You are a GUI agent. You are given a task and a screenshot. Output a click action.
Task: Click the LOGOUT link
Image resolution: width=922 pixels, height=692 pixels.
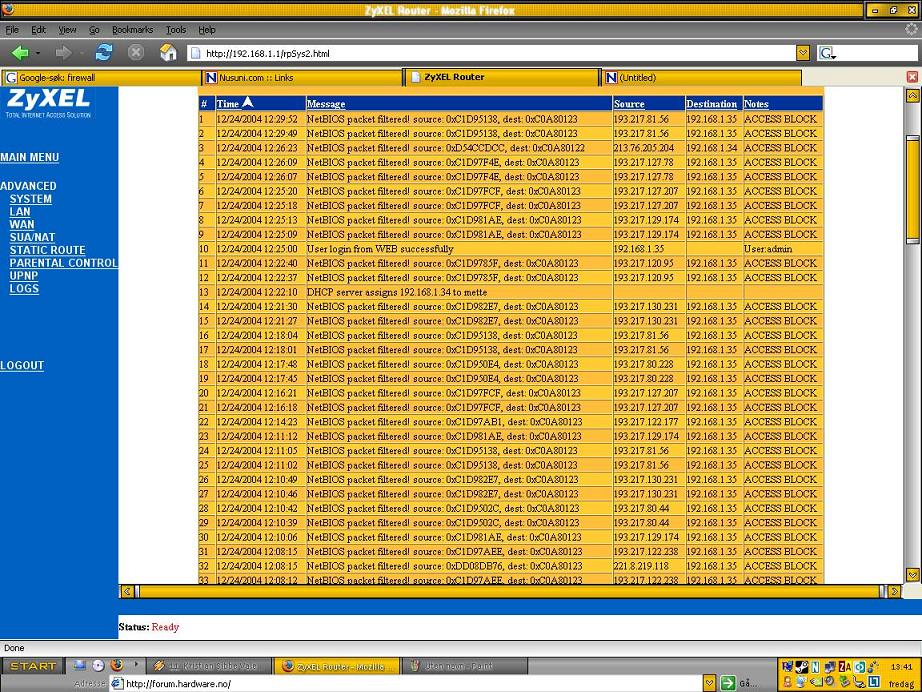(x=22, y=365)
